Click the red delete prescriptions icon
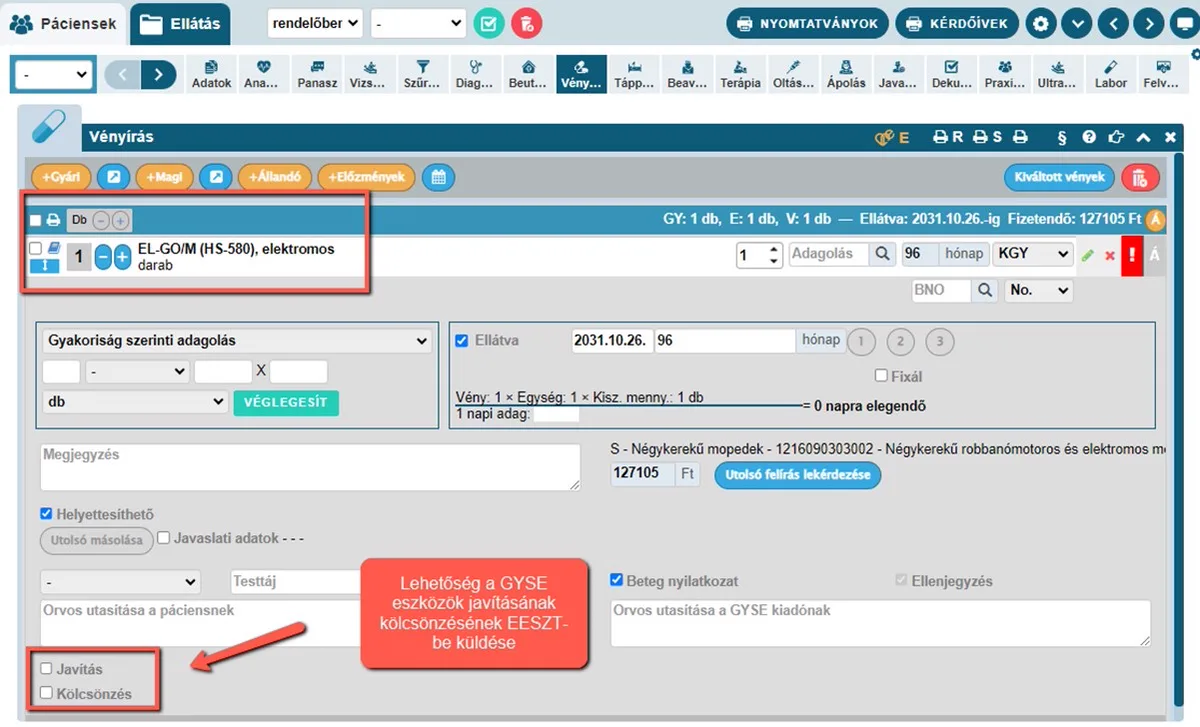Image resolution: width=1200 pixels, height=727 pixels. pyautogui.click(x=1141, y=177)
